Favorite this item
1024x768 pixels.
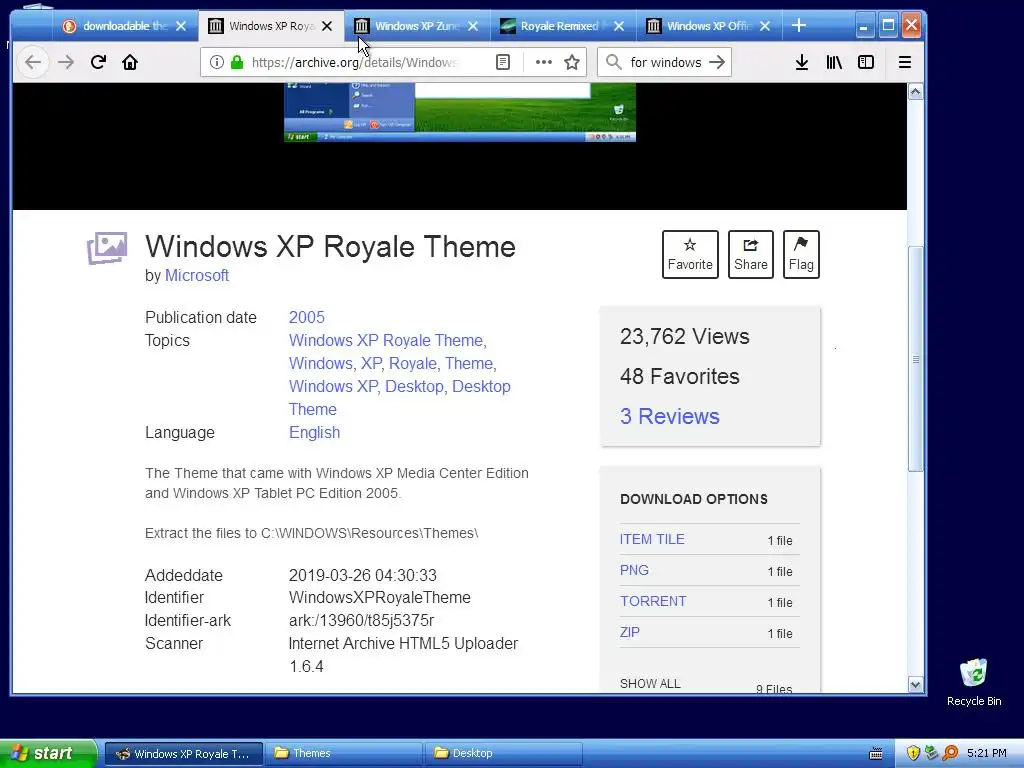[x=690, y=254]
